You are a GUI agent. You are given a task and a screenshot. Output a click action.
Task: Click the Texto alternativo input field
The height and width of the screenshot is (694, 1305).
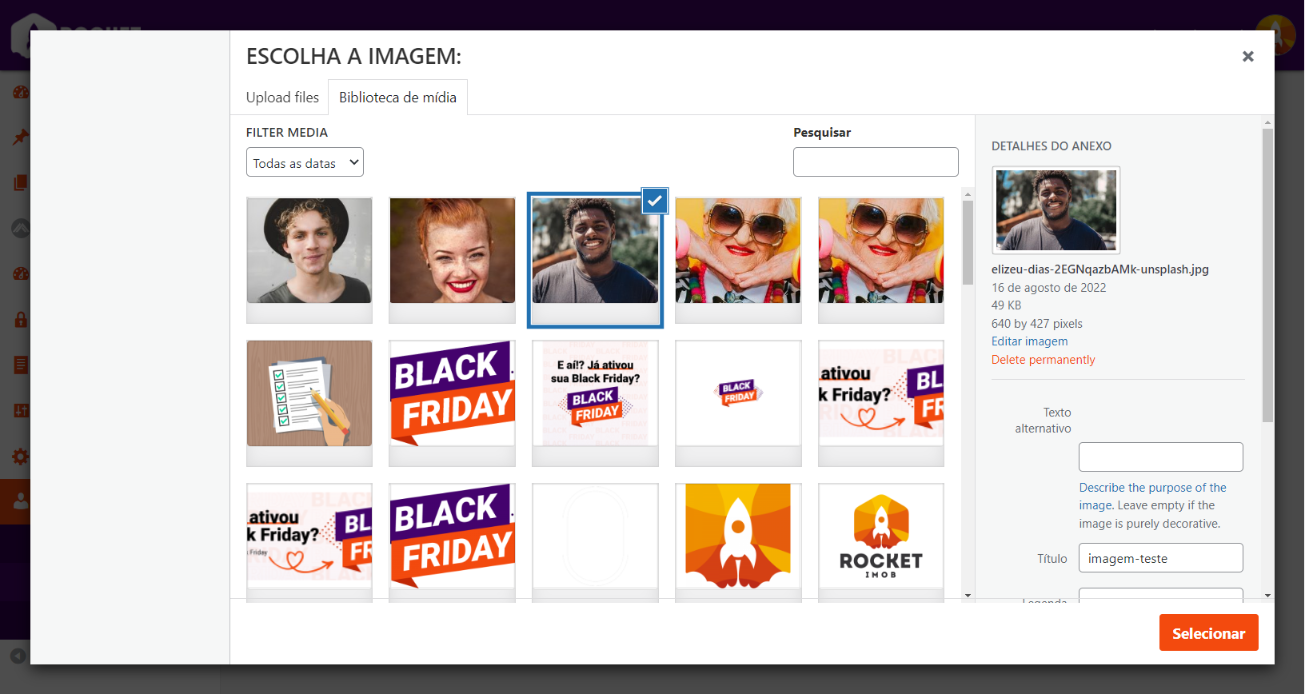coord(1160,457)
